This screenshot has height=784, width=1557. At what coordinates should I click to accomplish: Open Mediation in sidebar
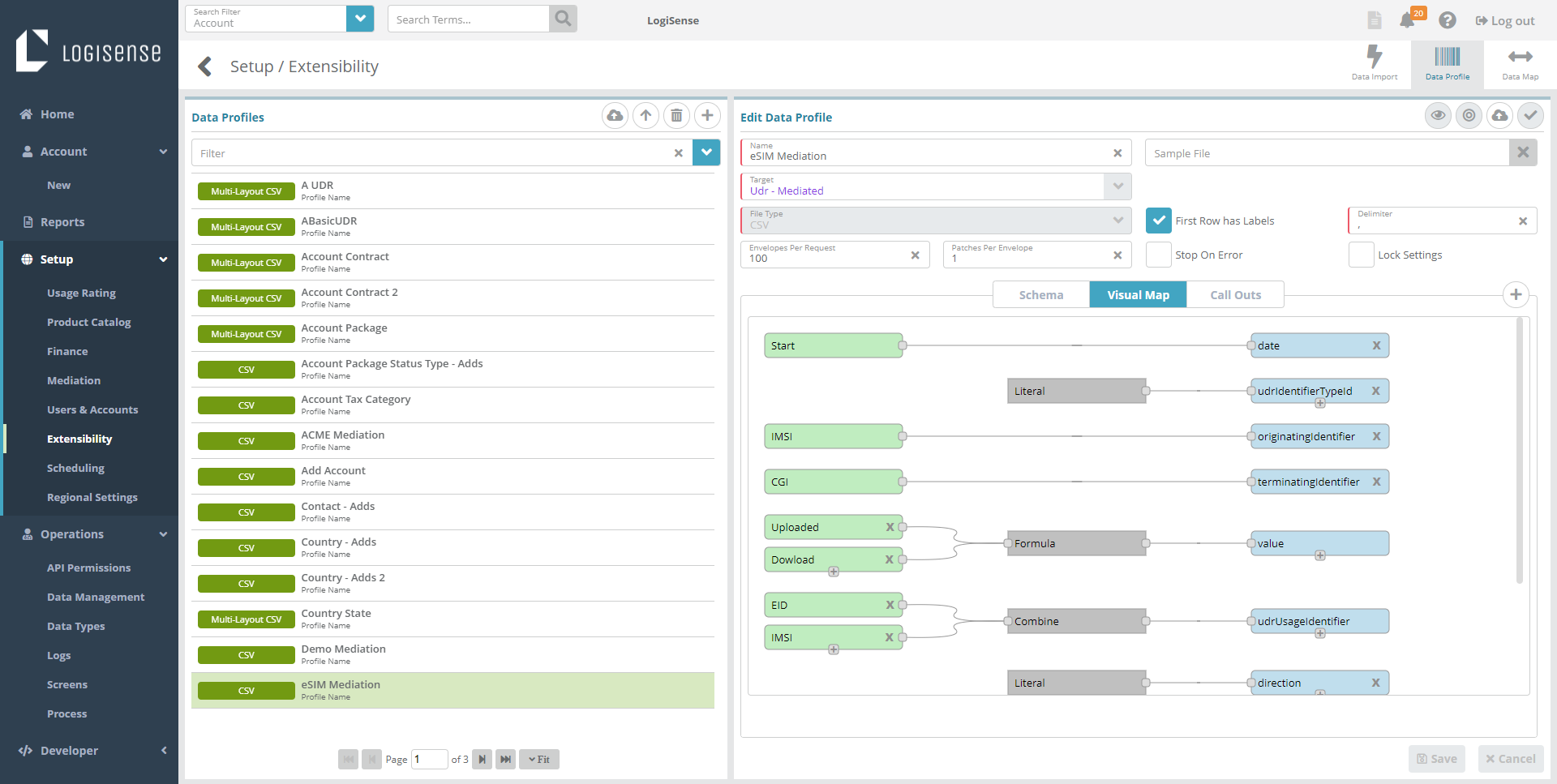pos(74,380)
